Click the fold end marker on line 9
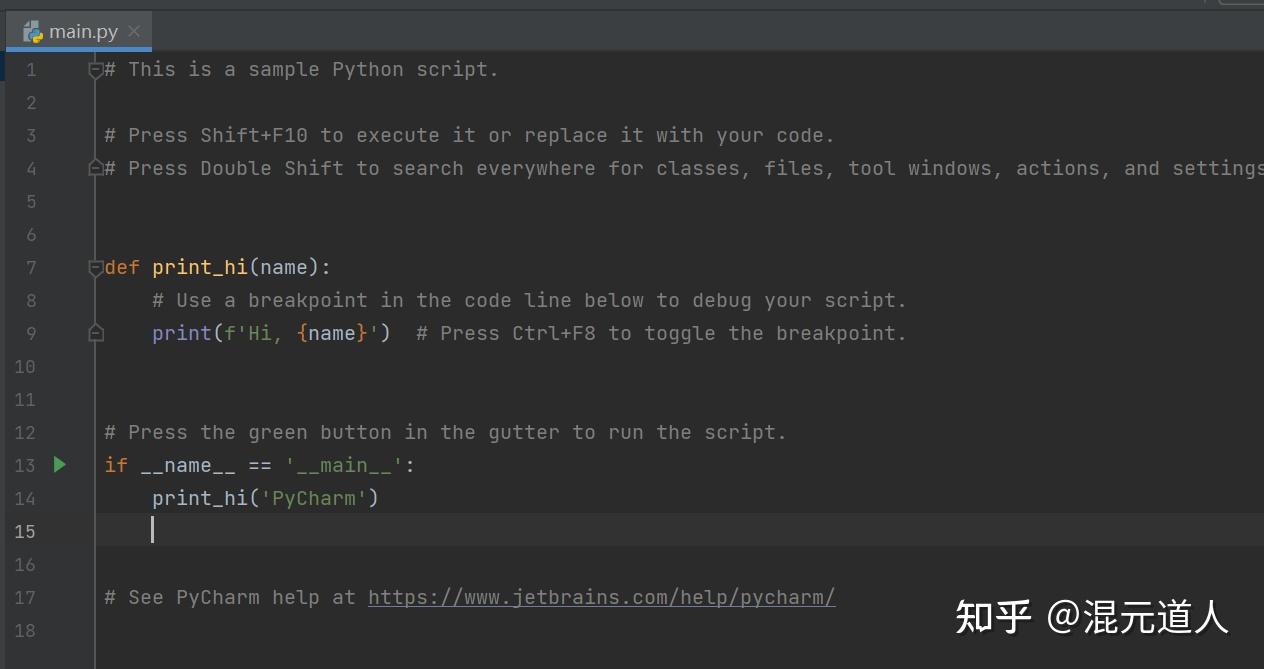 (x=96, y=333)
